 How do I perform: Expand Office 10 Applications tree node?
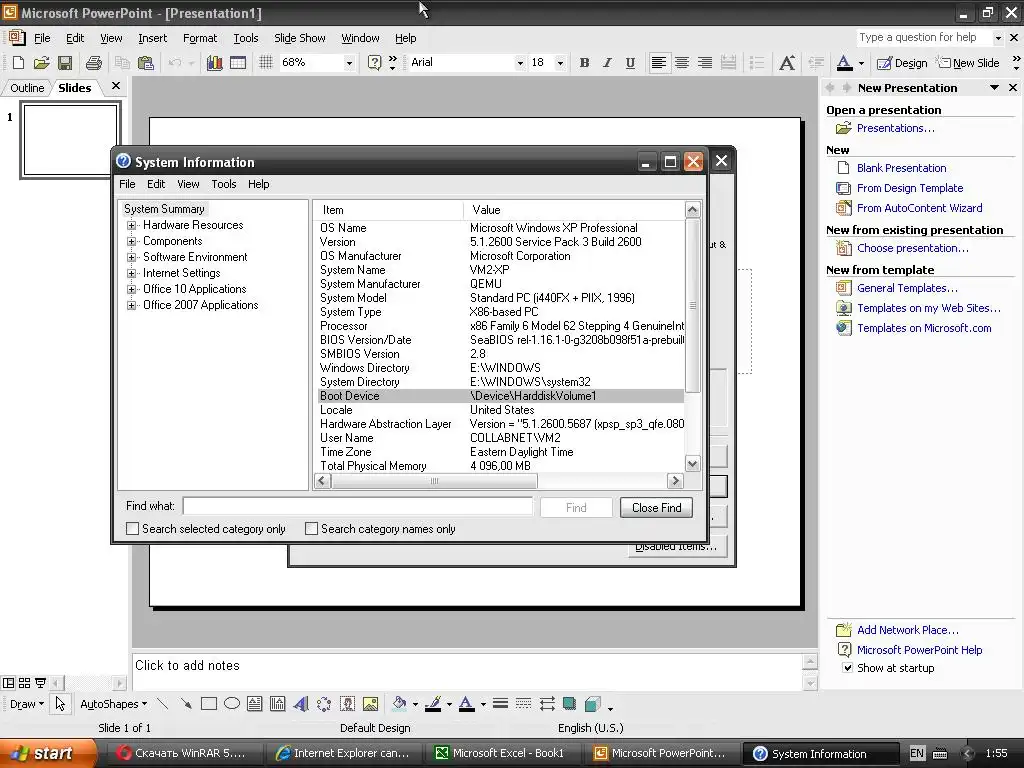coord(131,289)
